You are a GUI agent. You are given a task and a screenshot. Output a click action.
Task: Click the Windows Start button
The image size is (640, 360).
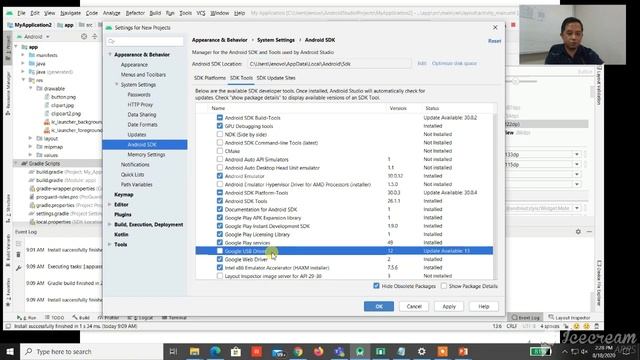[x=10, y=351]
